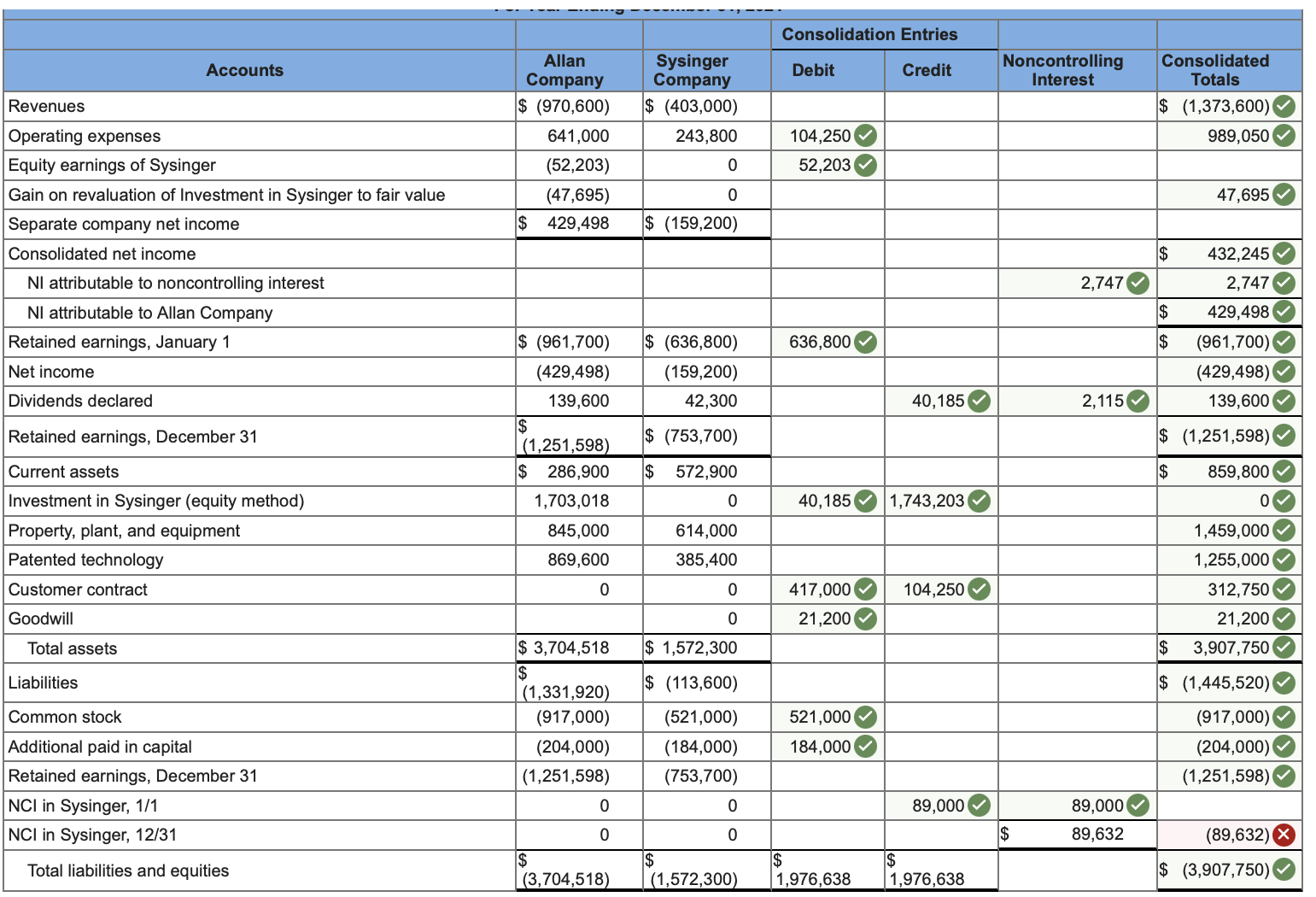Click checkmark next to Investment credit 1,743,203

click(x=979, y=501)
